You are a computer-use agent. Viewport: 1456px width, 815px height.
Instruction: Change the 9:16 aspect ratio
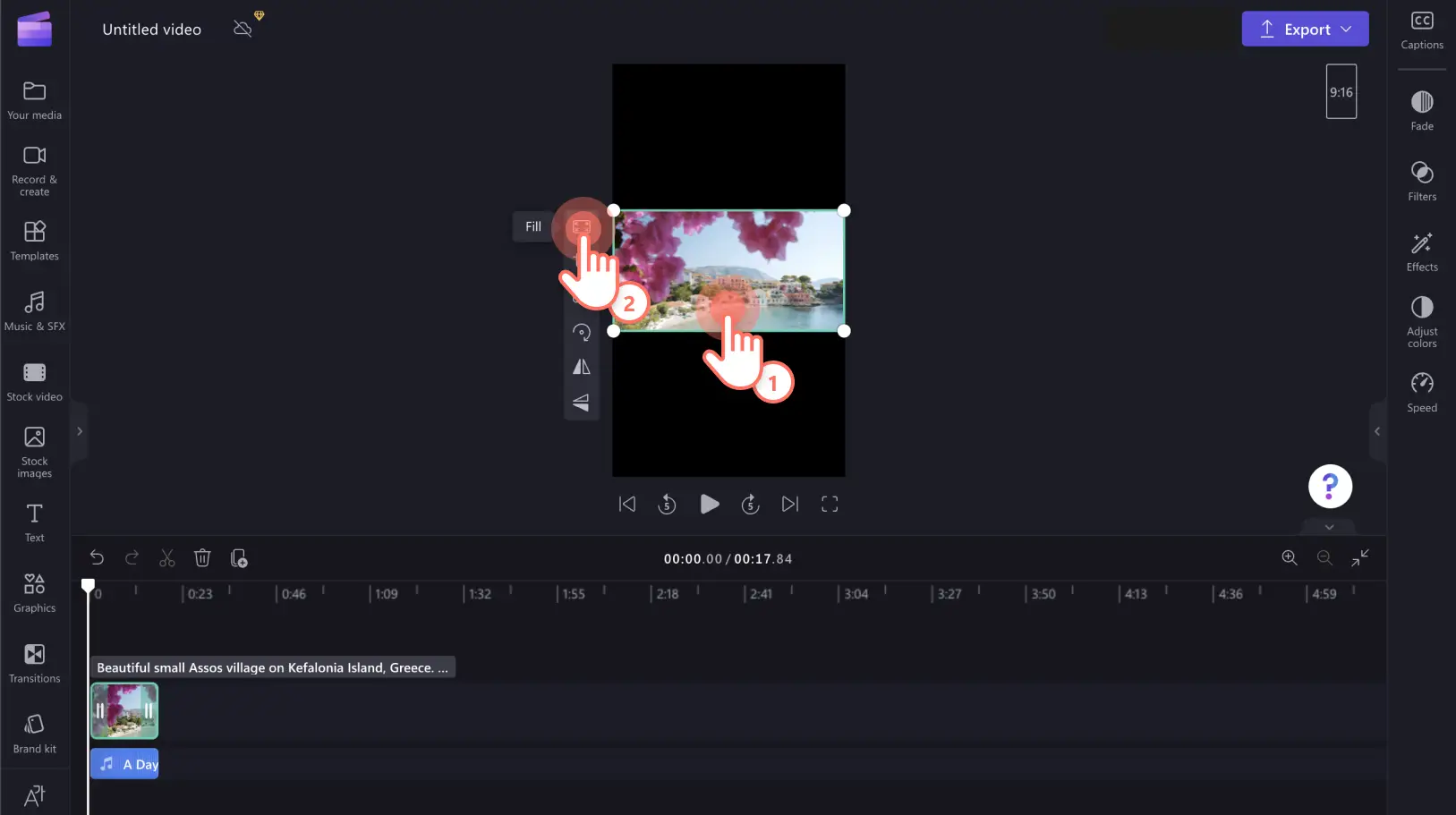pos(1341,91)
